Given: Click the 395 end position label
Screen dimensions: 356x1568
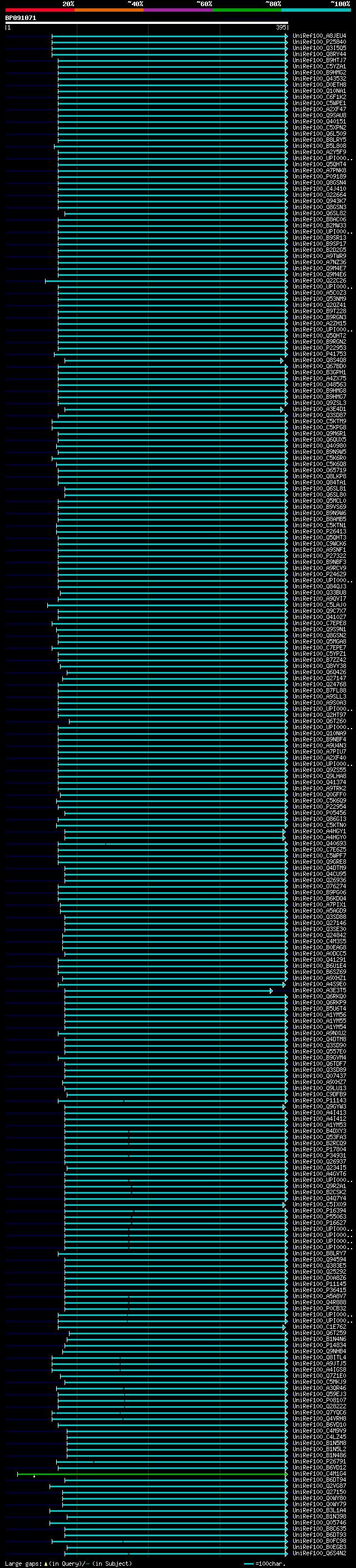Looking at the screenshot, I should [280, 27].
